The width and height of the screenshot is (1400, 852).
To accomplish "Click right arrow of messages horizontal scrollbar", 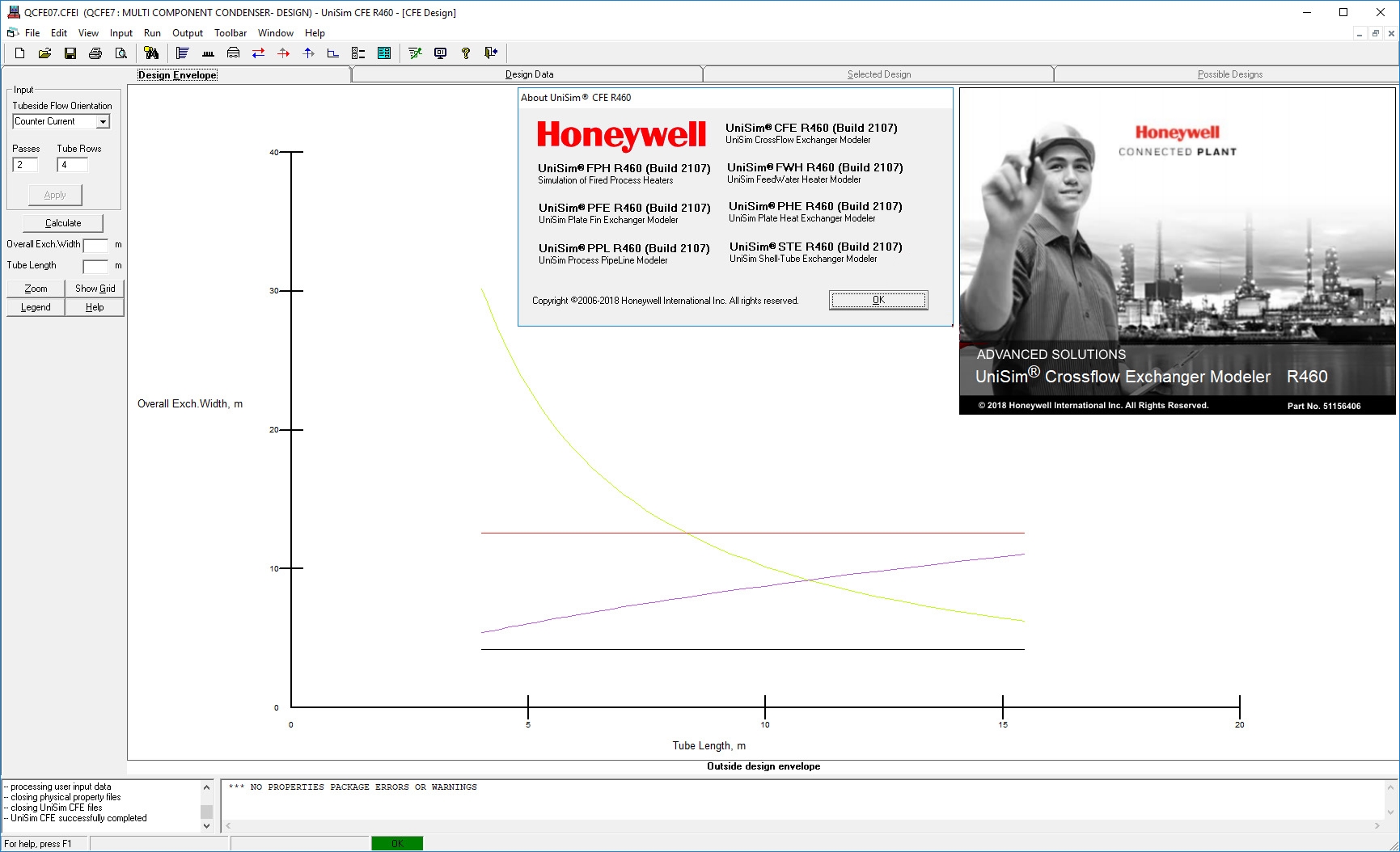I will point(1377,826).
